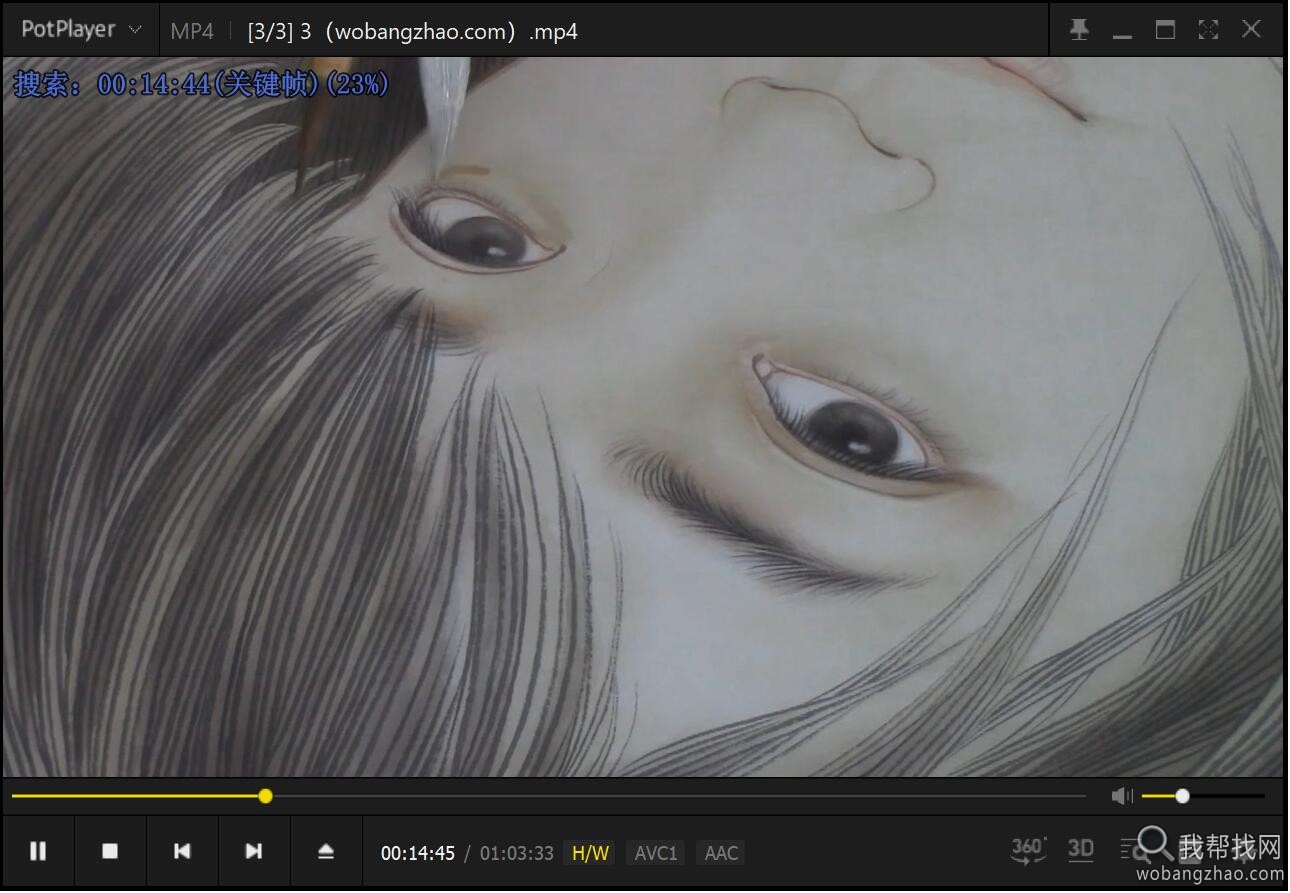This screenshot has height=893, width=1290.
Task: Go to the previous file
Action: coord(182,851)
